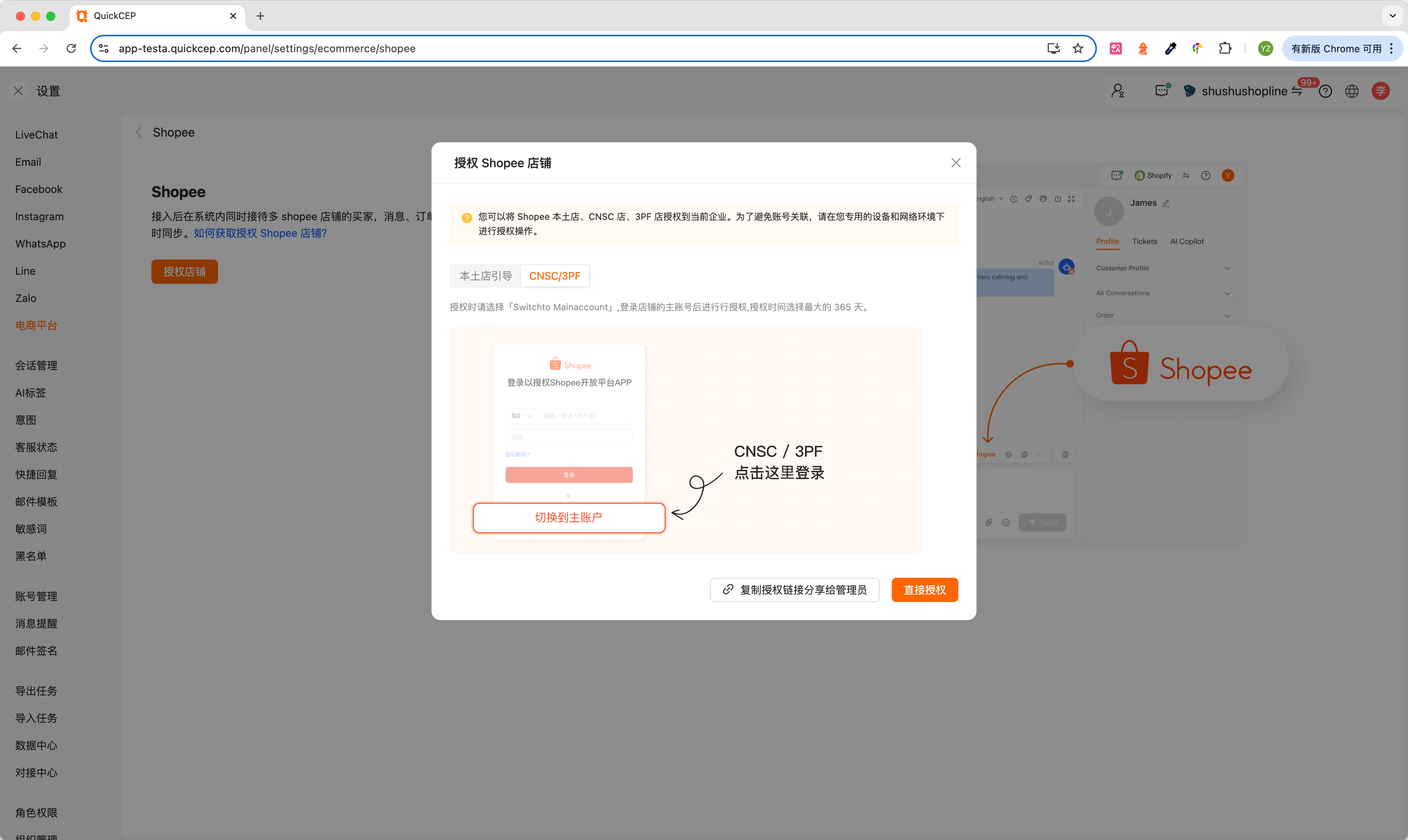Open the Chrome extensions puzzle icon
Image resolution: width=1408 pixels, height=840 pixels.
click(1224, 49)
